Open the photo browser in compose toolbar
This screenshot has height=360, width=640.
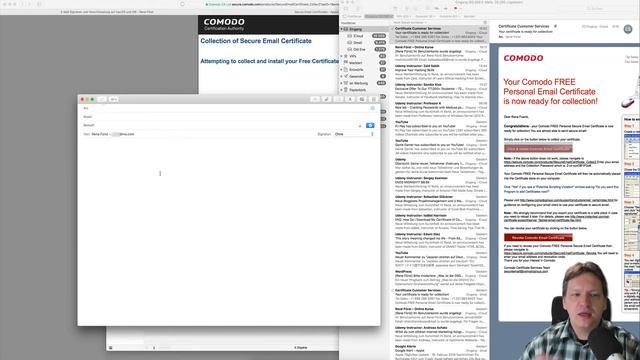click(x=362, y=99)
